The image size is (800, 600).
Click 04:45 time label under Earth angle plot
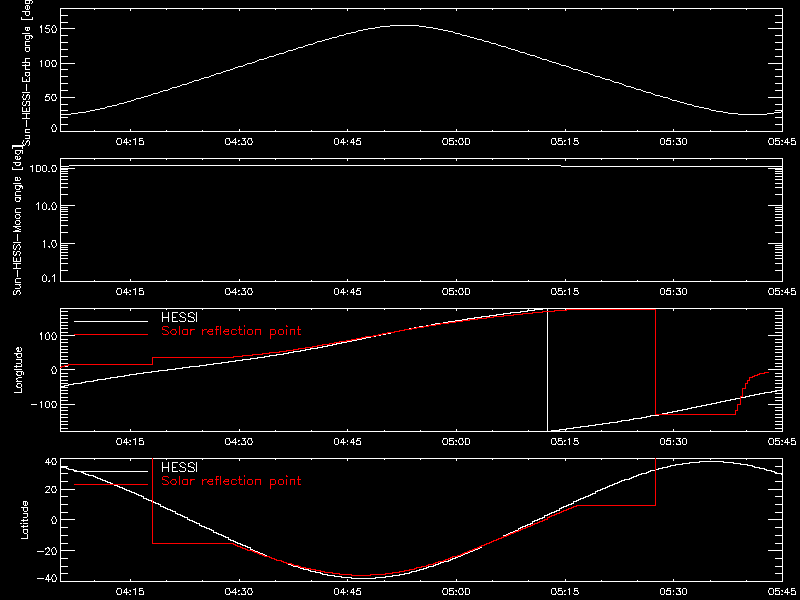tap(347, 142)
